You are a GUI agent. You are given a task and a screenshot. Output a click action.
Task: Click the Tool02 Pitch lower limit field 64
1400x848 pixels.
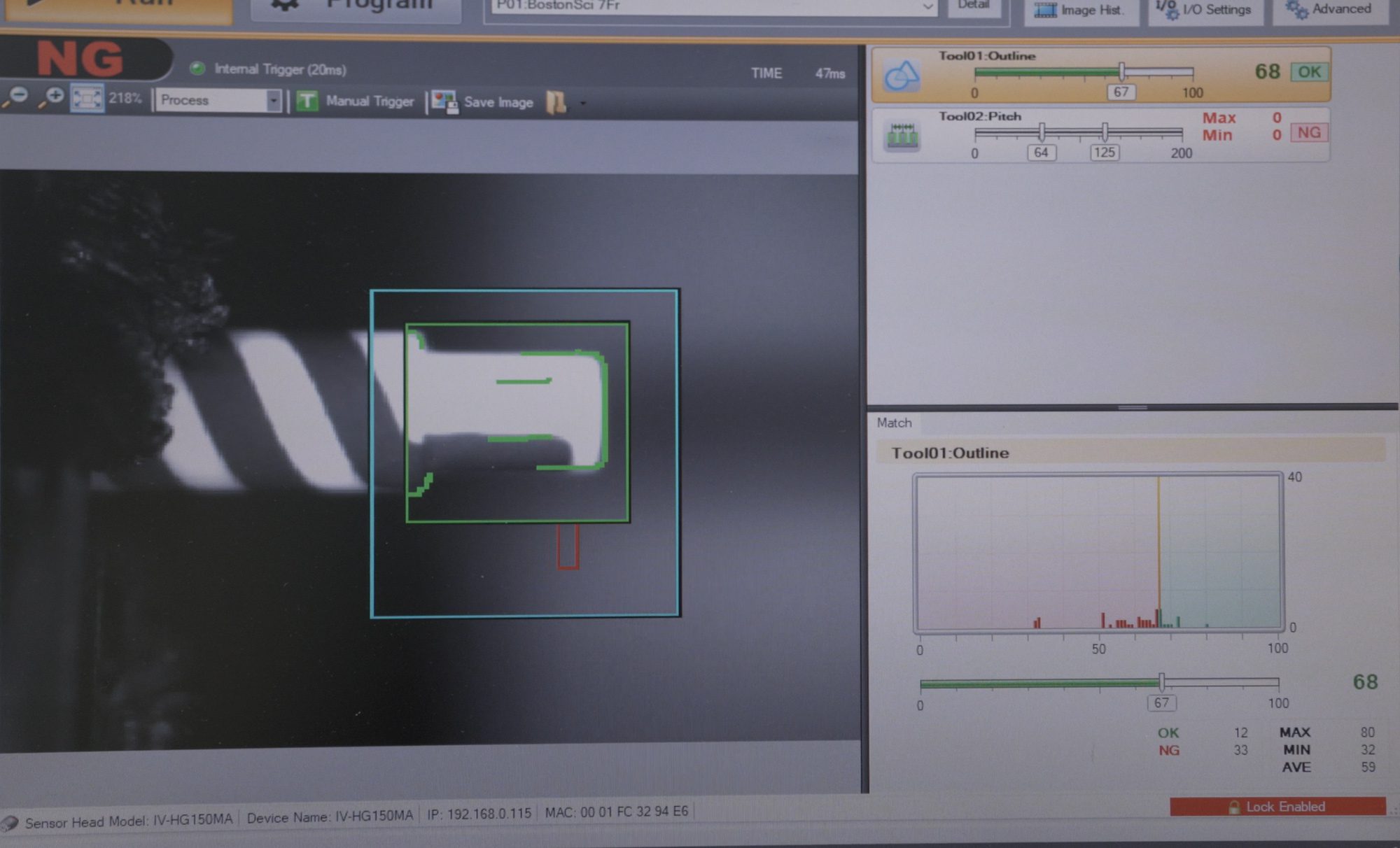pos(1041,153)
